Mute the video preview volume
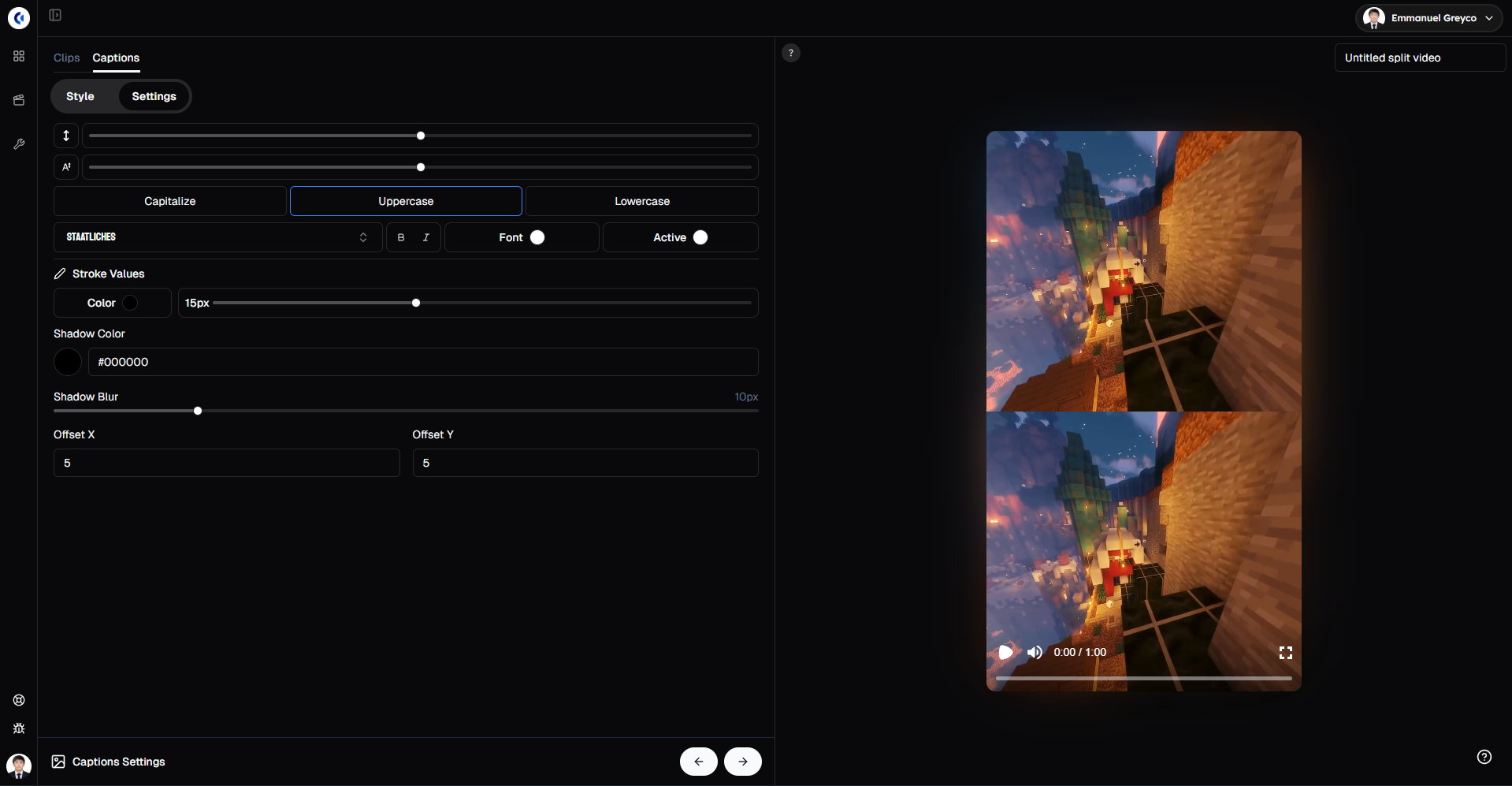This screenshot has width=1512, height=786. tap(1035, 652)
